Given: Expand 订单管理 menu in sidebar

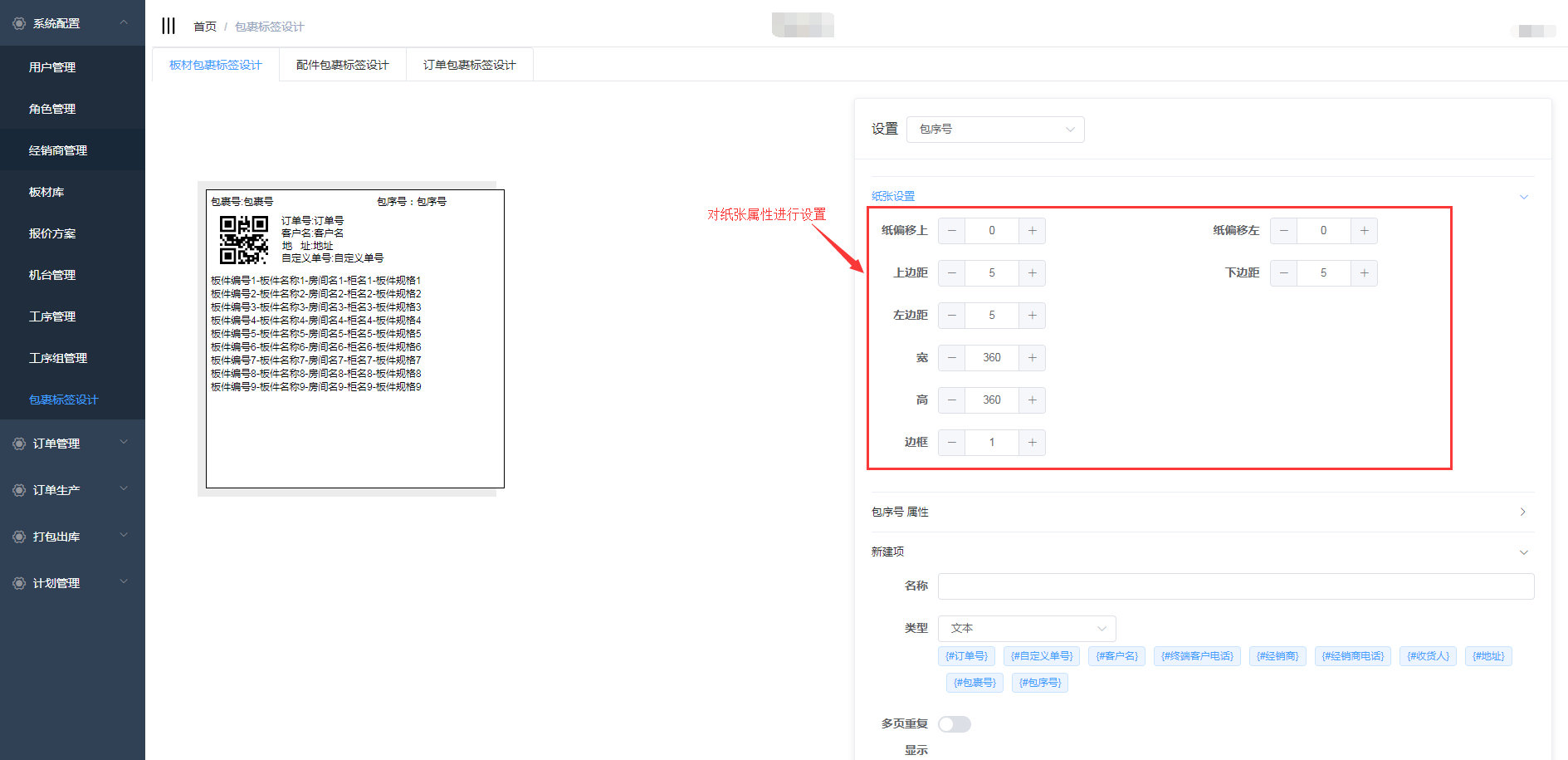Looking at the screenshot, I should (x=72, y=444).
